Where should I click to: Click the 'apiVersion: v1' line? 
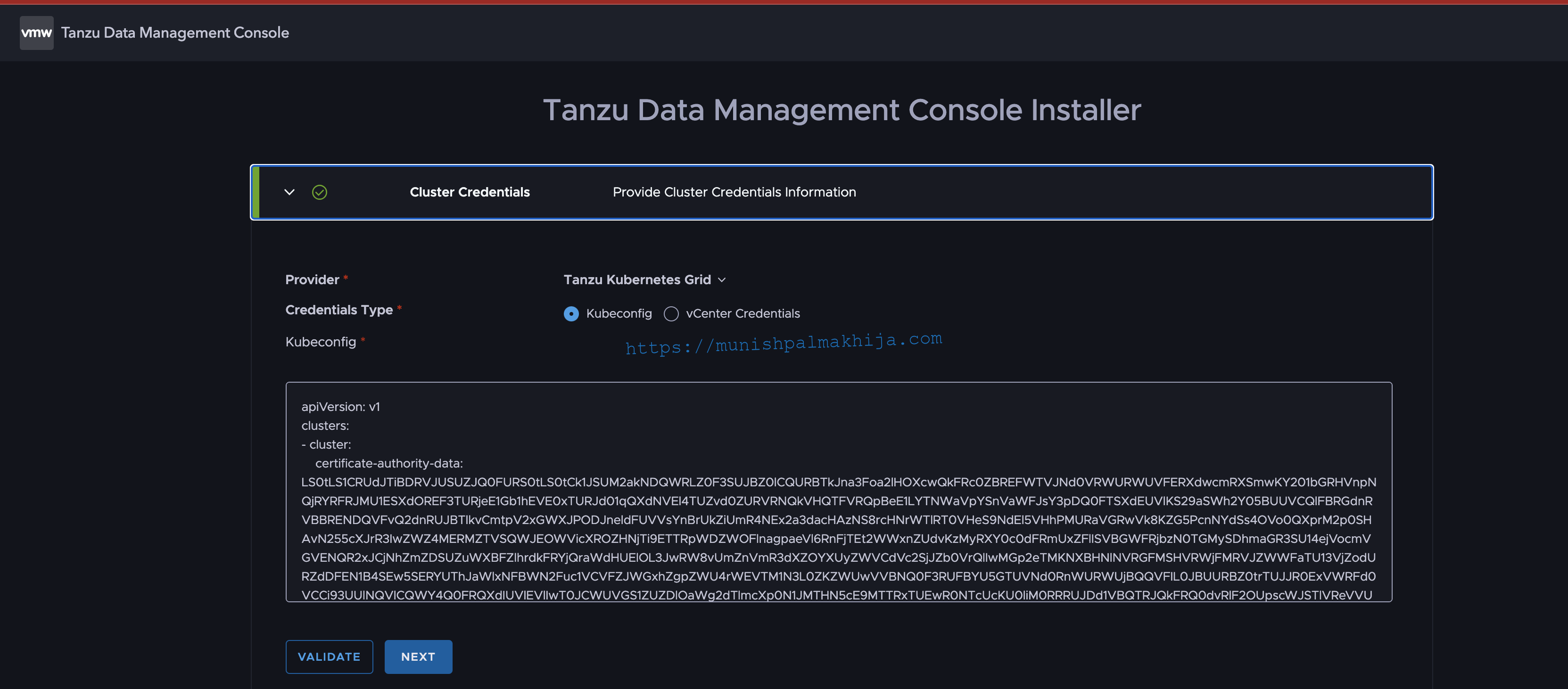(341, 407)
